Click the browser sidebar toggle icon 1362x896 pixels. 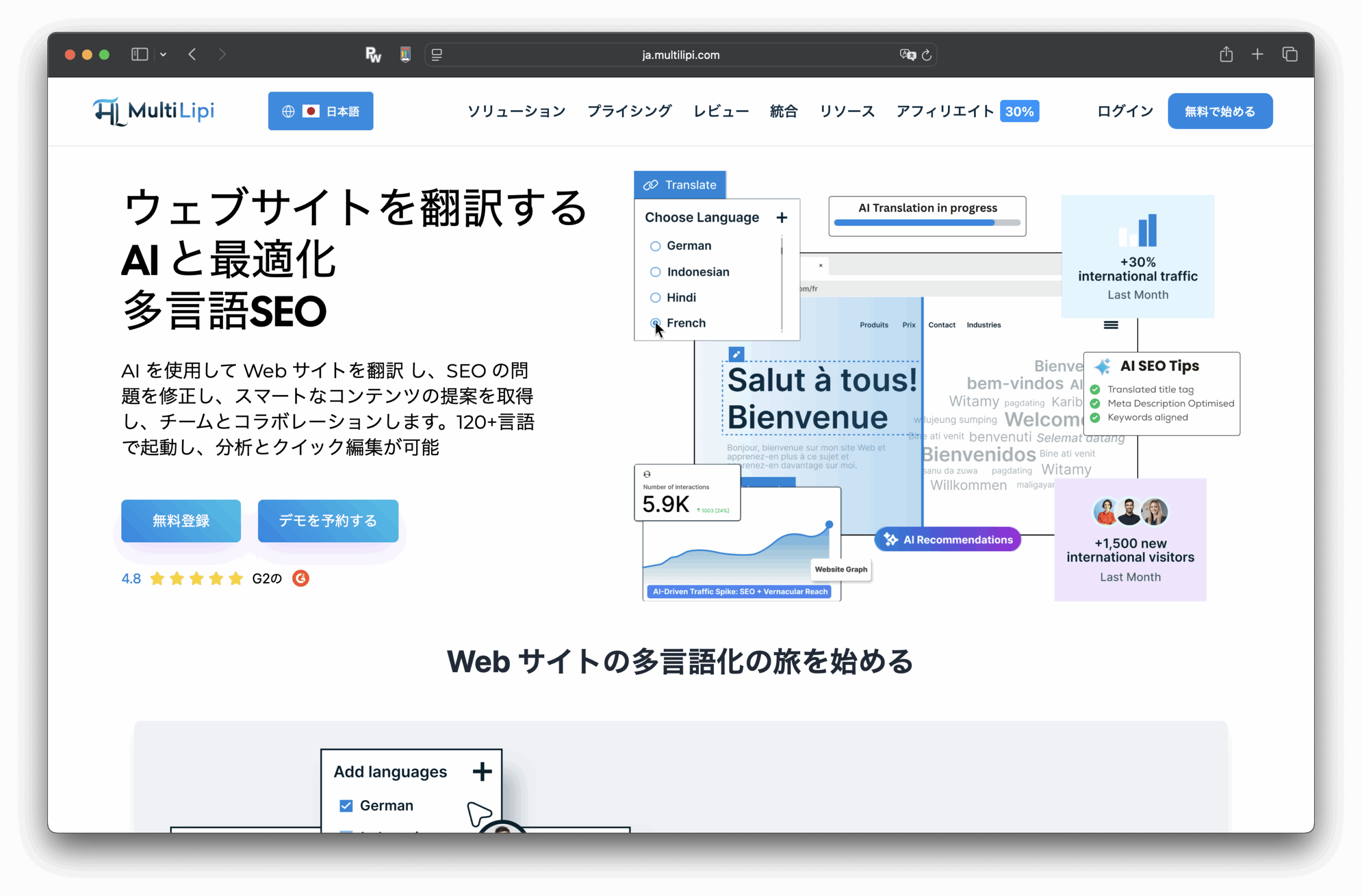[x=139, y=54]
